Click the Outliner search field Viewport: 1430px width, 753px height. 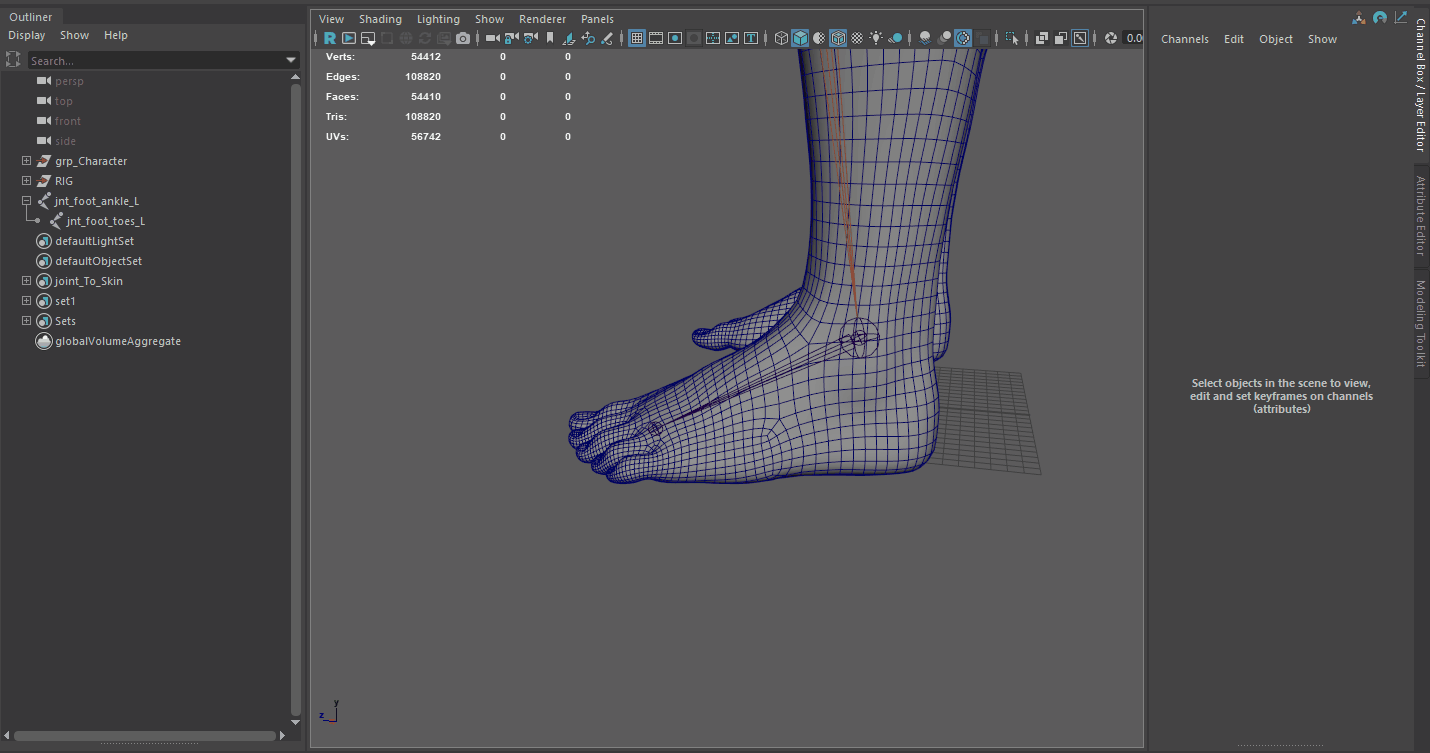click(x=155, y=61)
